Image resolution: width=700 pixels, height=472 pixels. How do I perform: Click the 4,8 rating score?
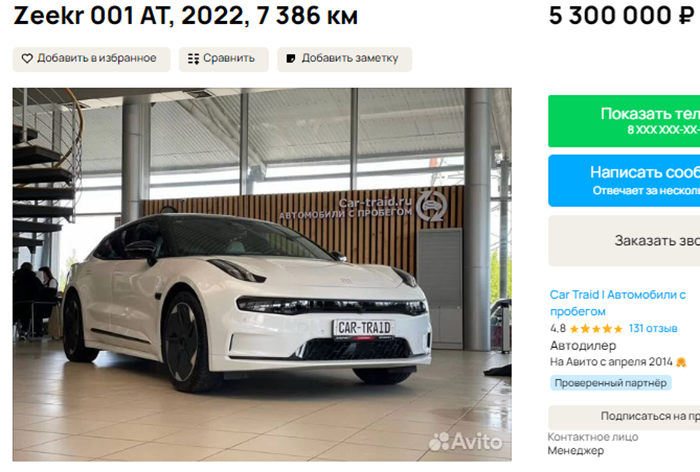(558, 329)
